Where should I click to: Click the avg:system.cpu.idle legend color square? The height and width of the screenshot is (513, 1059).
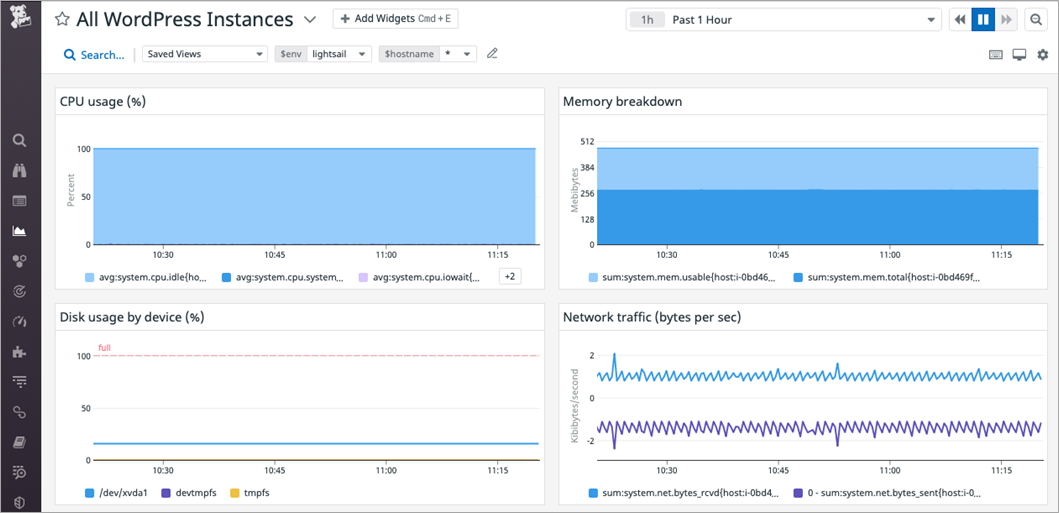89,277
